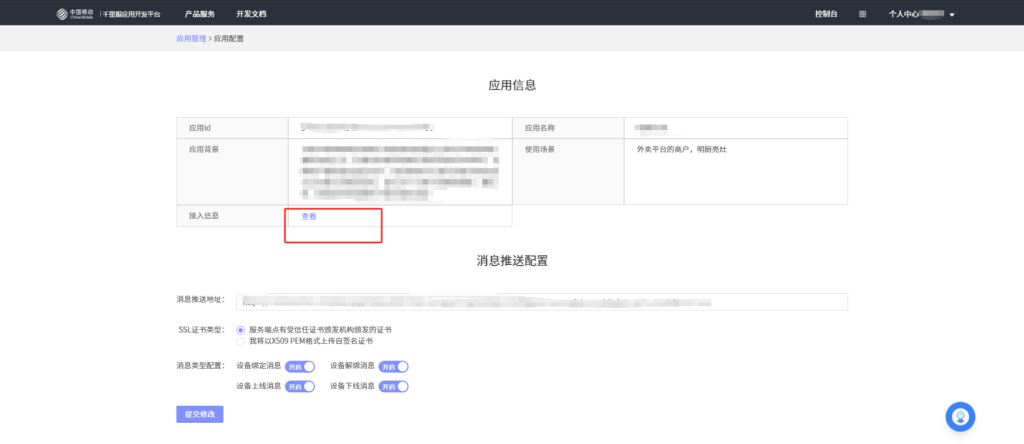1024x444 pixels.
Task: Click the 应用管理 breadcrumb link
Action: [x=191, y=39]
